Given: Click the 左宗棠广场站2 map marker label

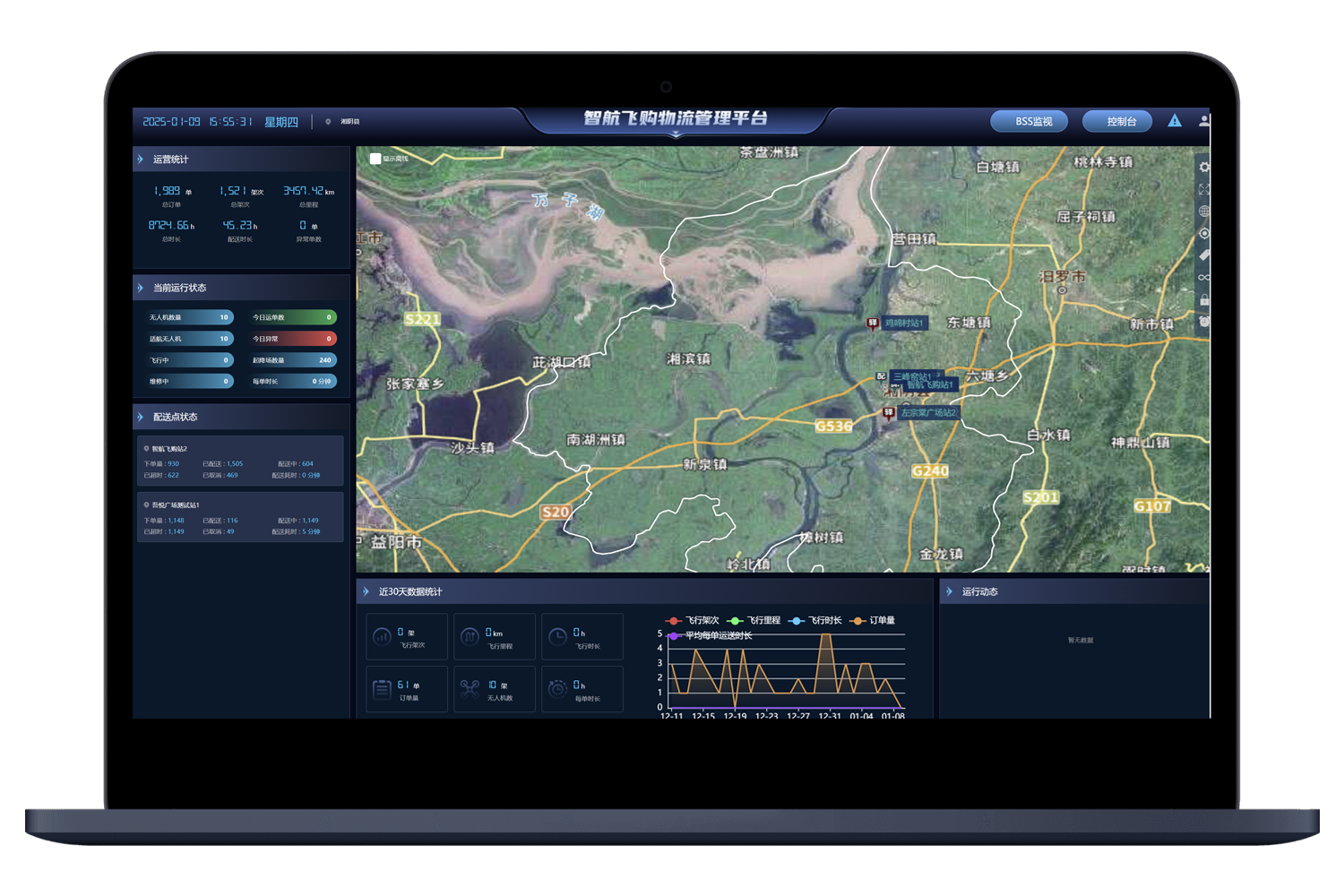Looking at the screenshot, I should point(928,413).
